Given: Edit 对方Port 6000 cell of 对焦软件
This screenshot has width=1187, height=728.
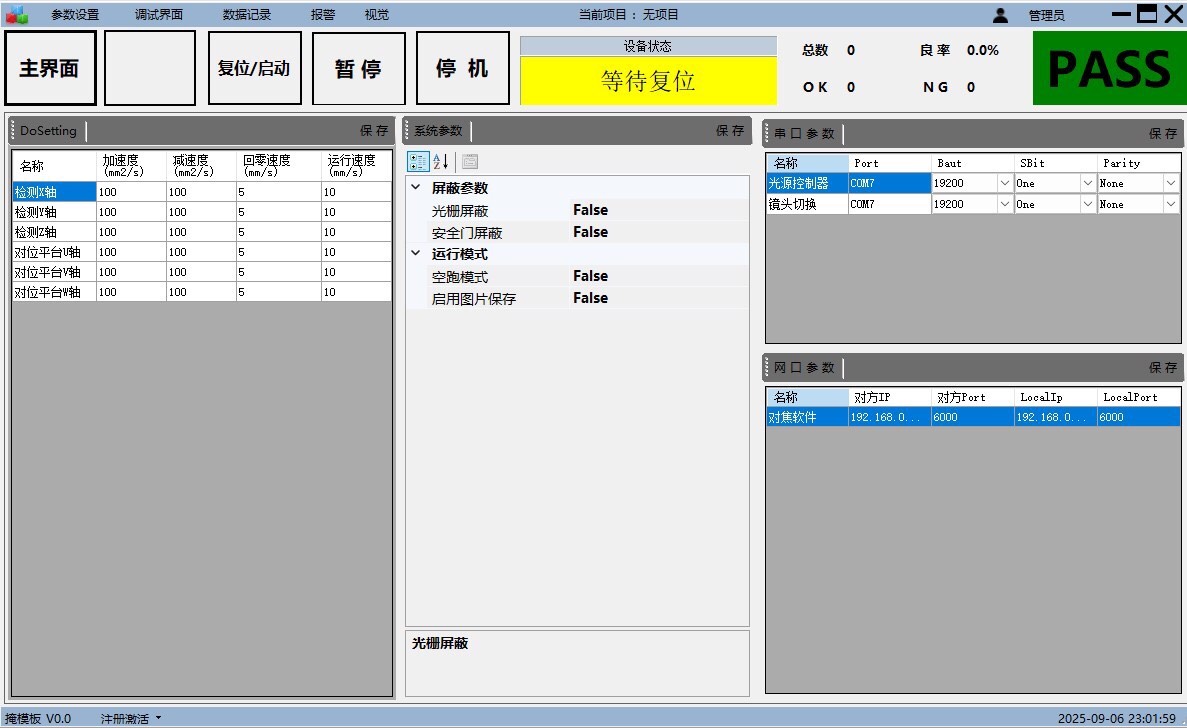Looking at the screenshot, I should pyautogui.click(x=973, y=417).
